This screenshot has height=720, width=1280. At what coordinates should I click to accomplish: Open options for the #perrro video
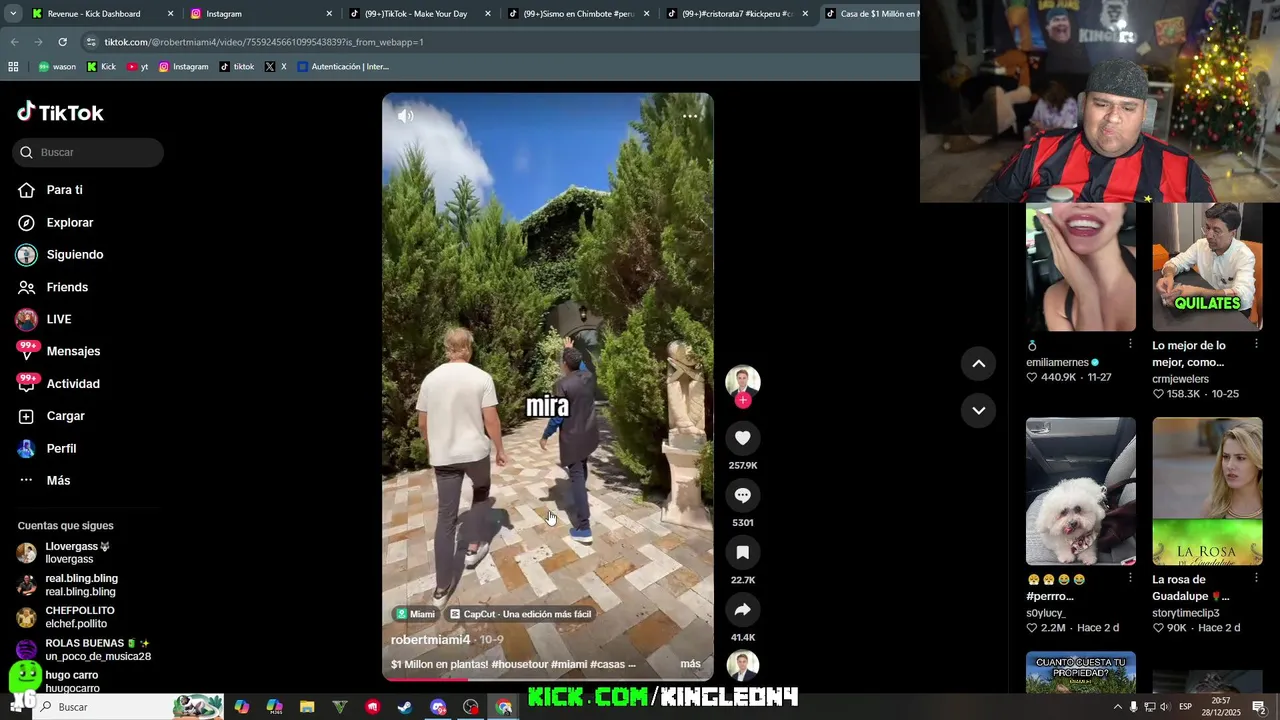click(1130, 578)
